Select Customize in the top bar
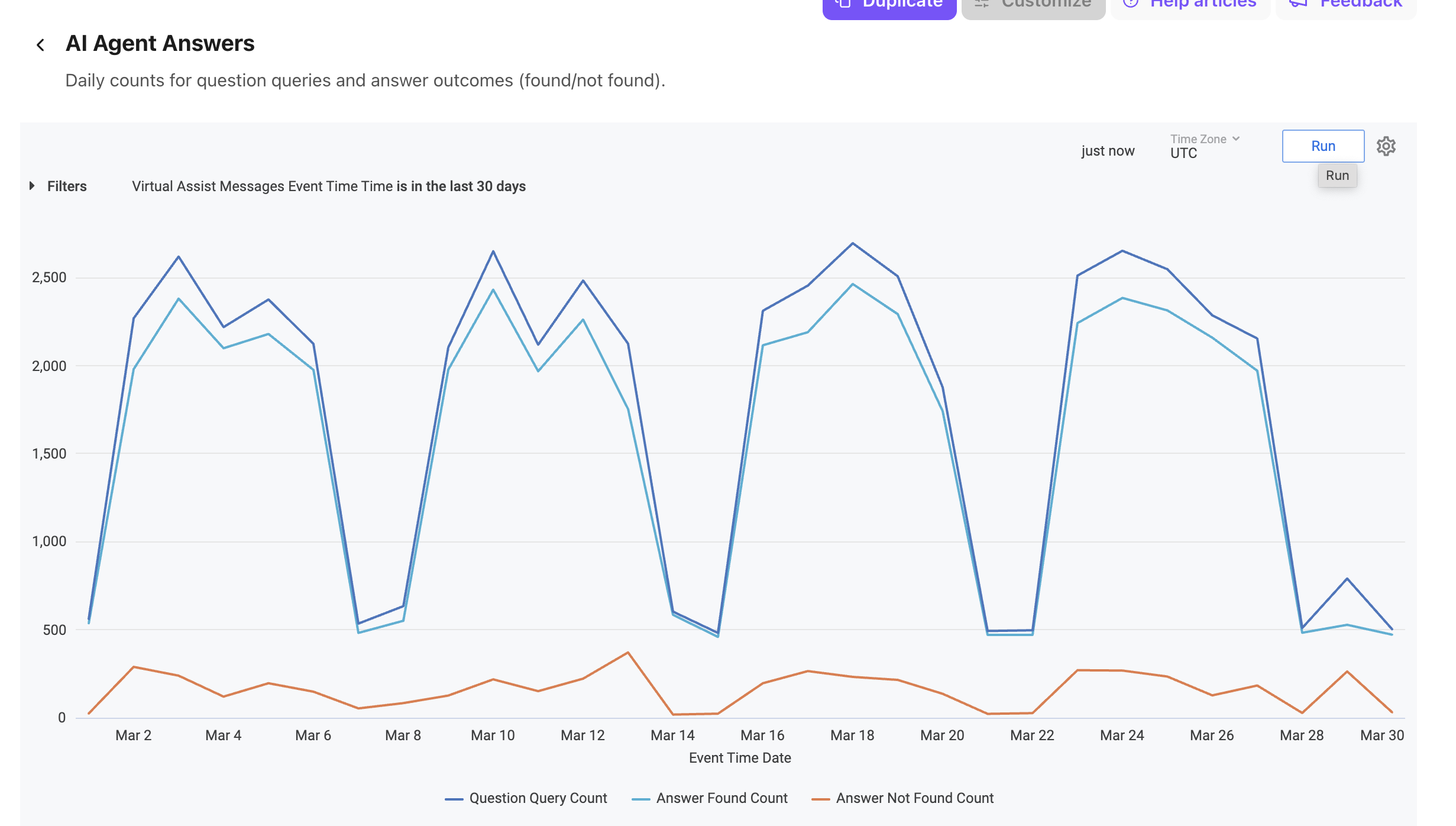 coord(1033,3)
